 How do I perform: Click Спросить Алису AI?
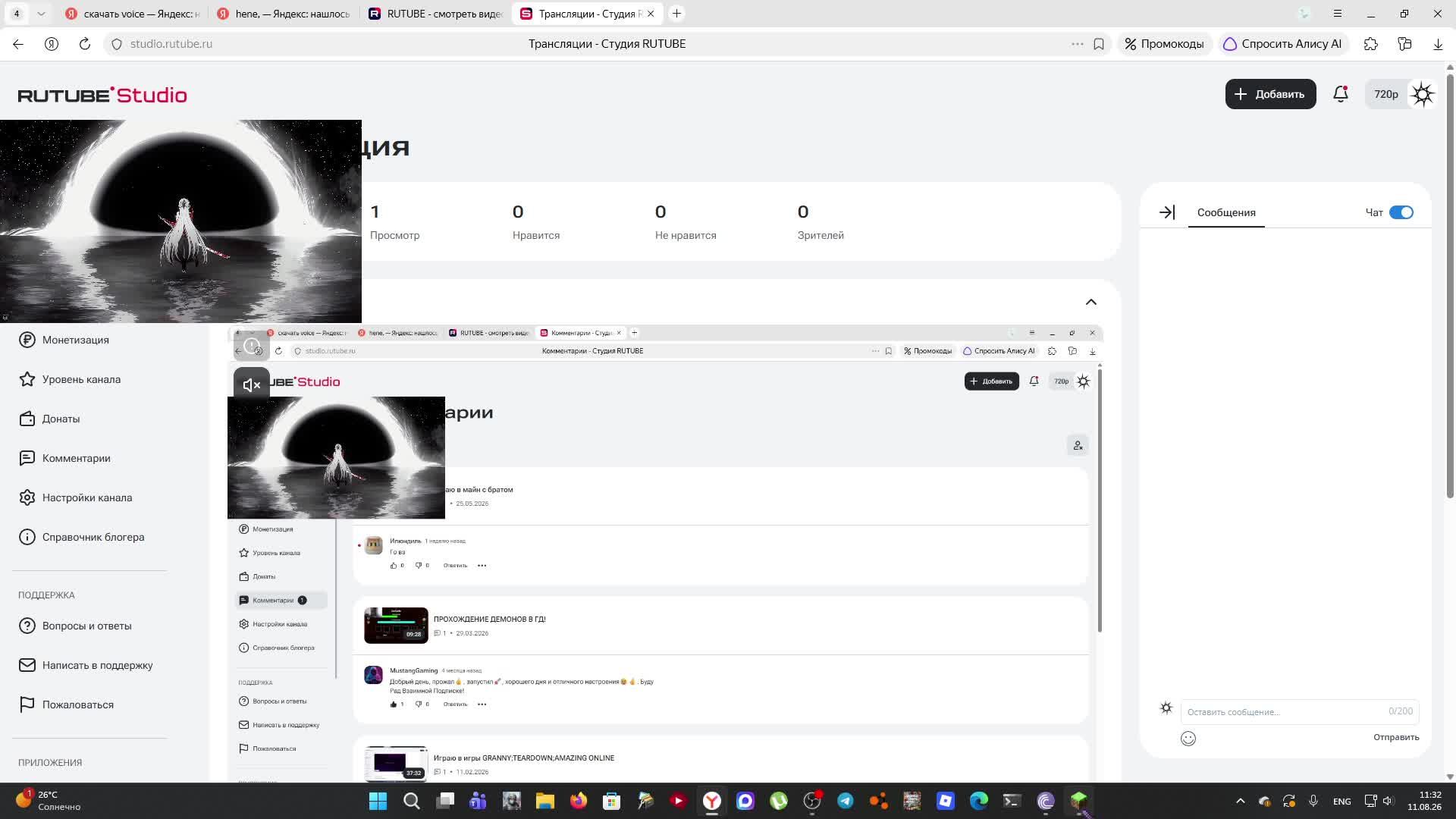click(x=1283, y=44)
